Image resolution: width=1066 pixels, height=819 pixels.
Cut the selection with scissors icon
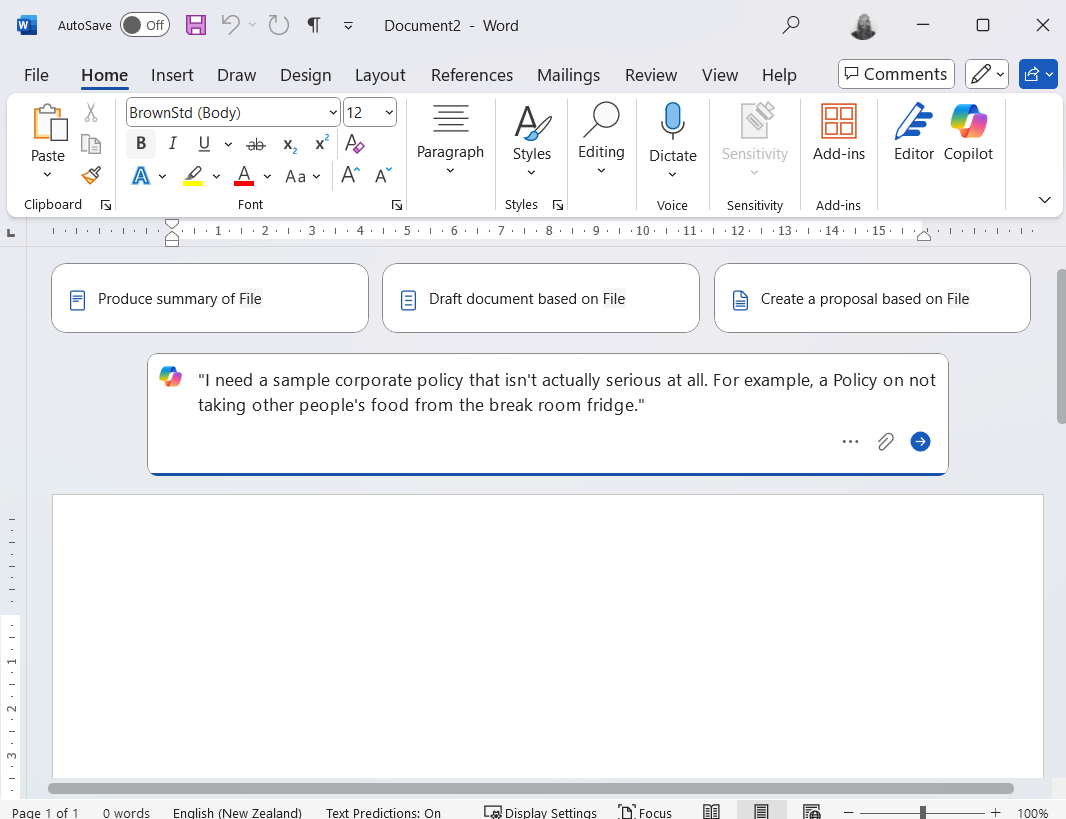pos(91,113)
